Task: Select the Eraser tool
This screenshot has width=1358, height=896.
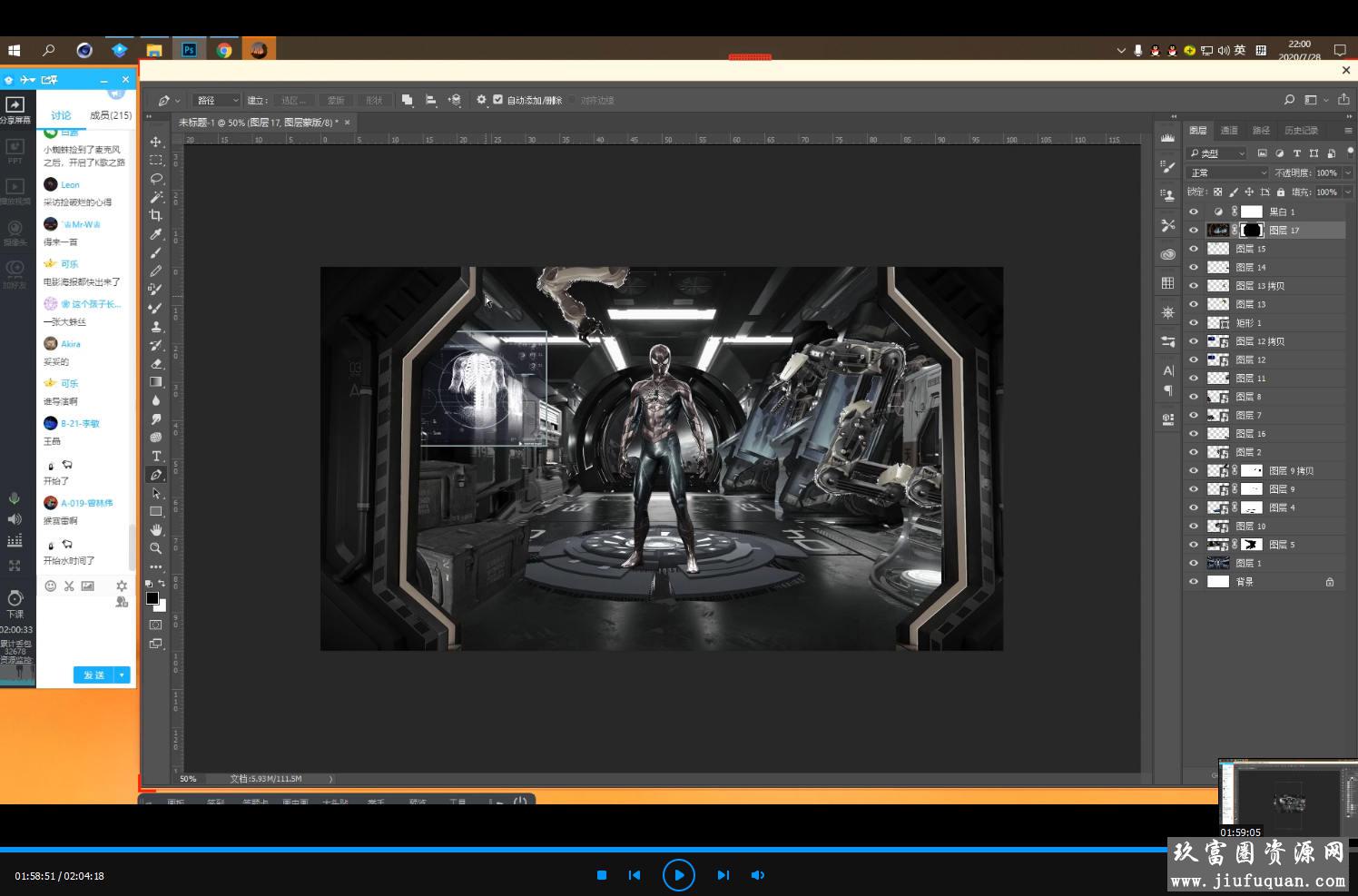Action: click(156, 363)
